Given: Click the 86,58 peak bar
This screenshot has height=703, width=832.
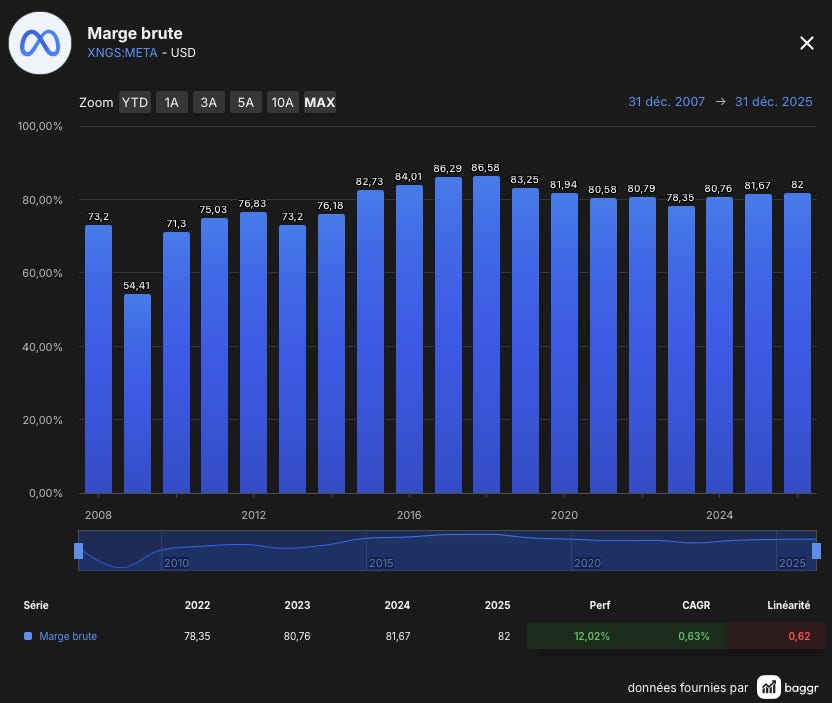Looking at the screenshot, I should point(486,334).
